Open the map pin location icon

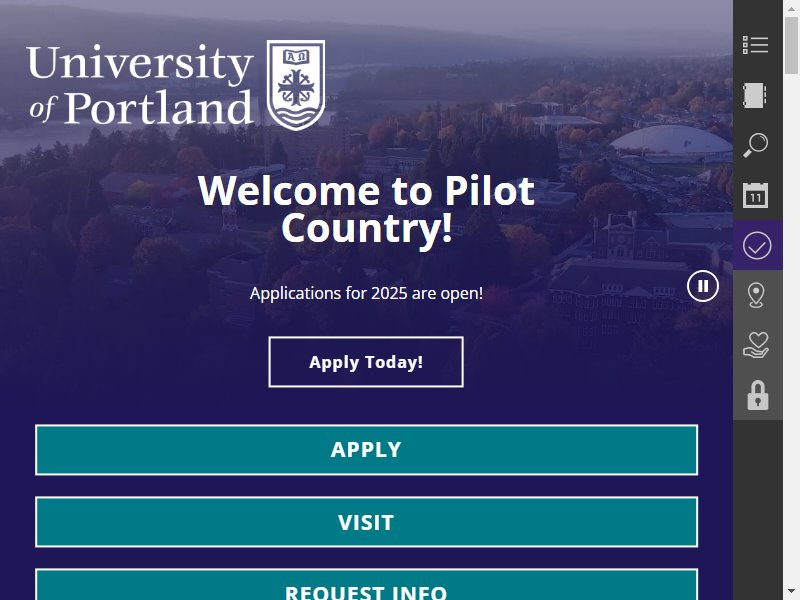click(756, 295)
